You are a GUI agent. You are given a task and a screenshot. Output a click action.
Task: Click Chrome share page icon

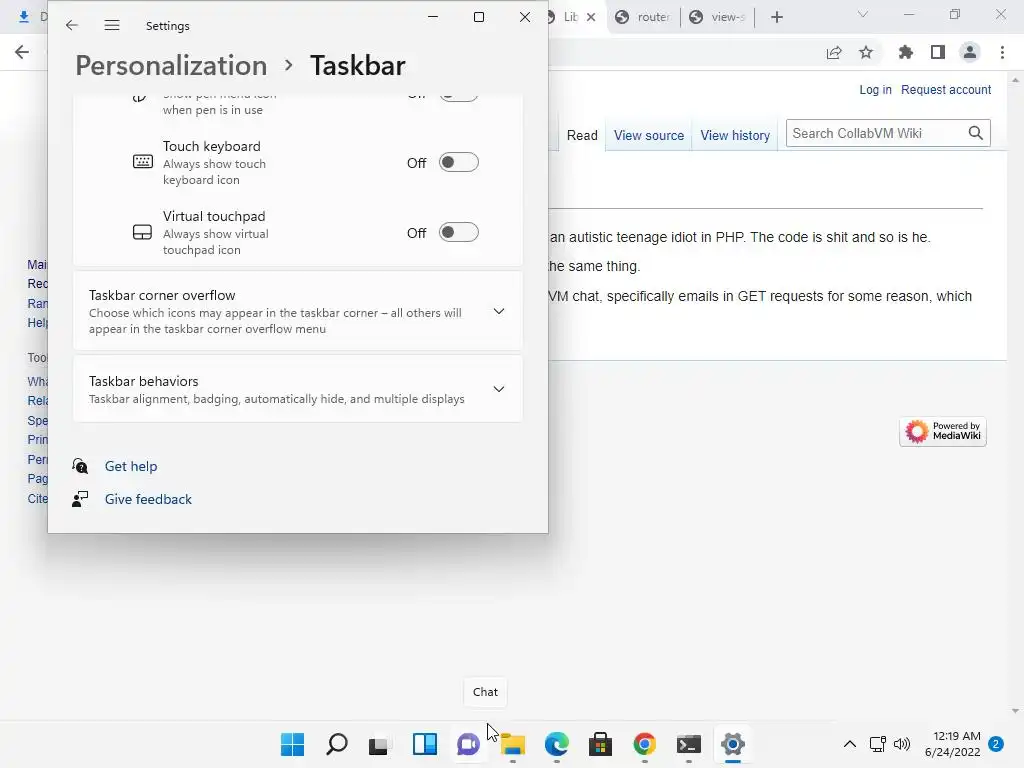pyautogui.click(x=834, y=52)
